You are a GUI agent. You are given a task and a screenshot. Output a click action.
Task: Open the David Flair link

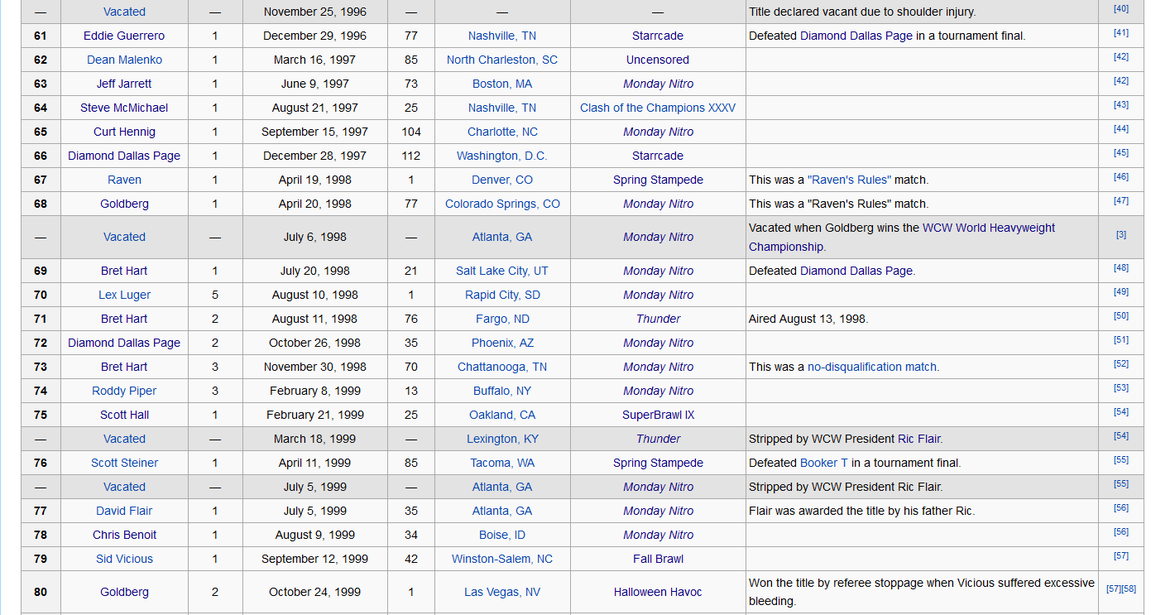click(124, 511)
